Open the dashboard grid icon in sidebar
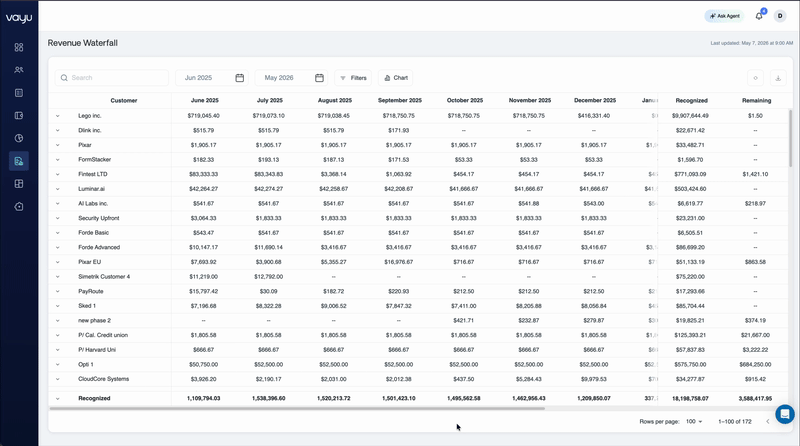 (x=19, y=47)
